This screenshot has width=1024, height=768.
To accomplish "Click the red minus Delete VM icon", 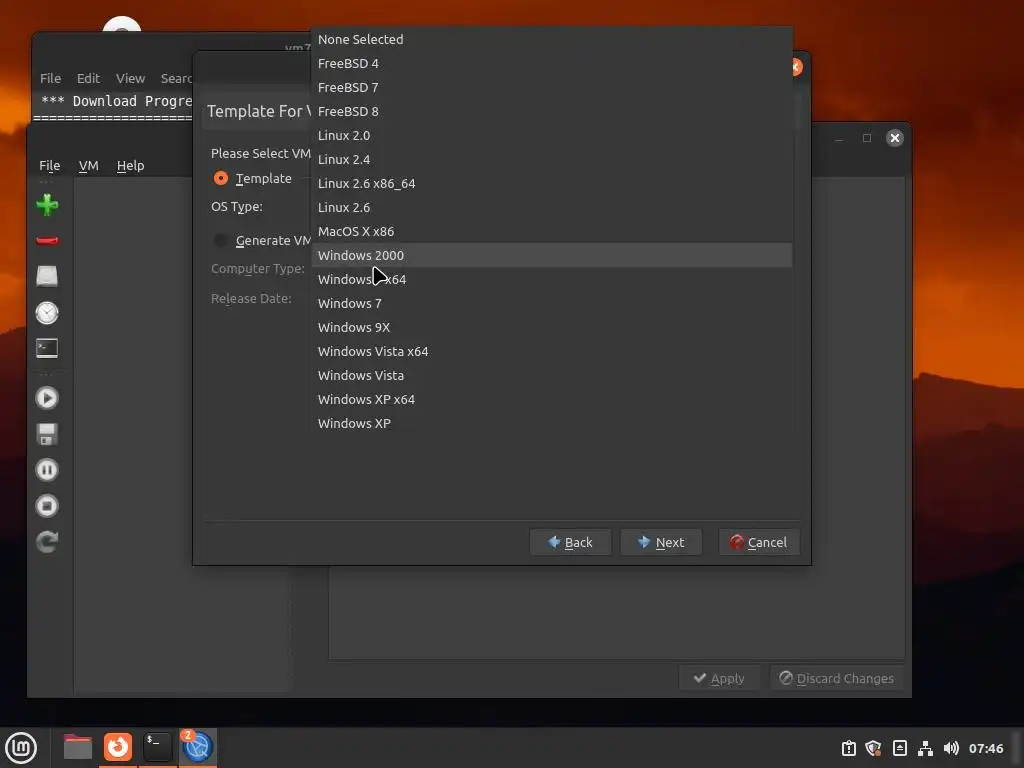I will click(47, 241).
